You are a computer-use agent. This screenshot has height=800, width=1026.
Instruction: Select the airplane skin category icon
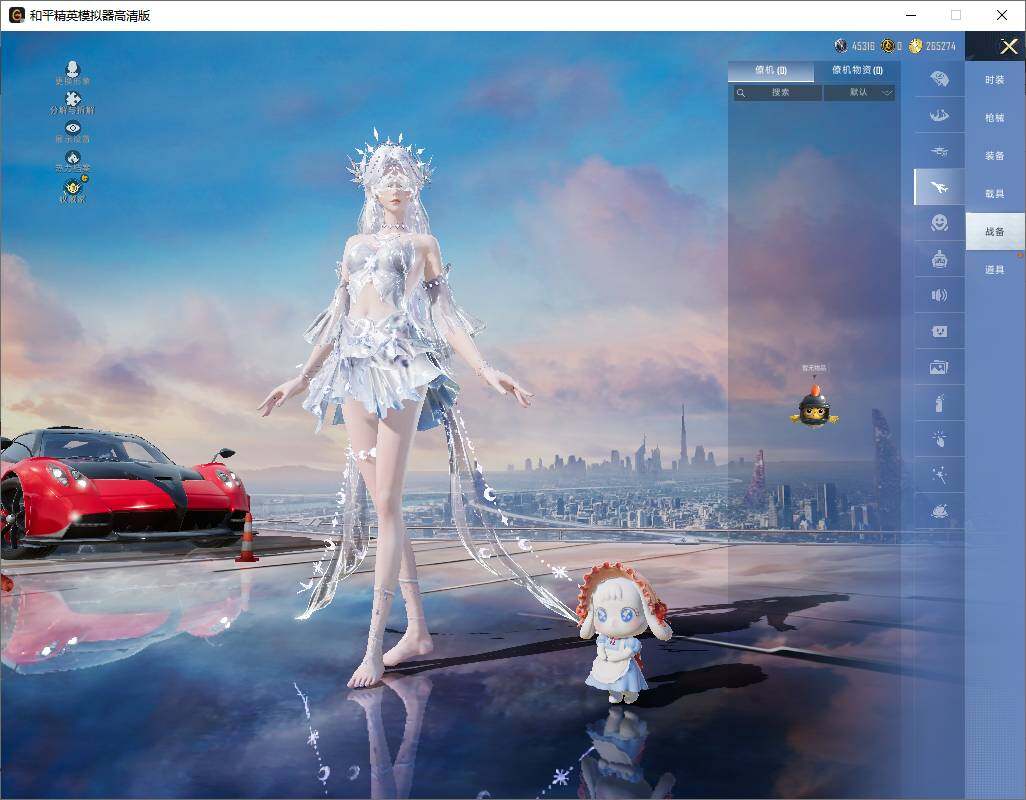click(939, 187)
